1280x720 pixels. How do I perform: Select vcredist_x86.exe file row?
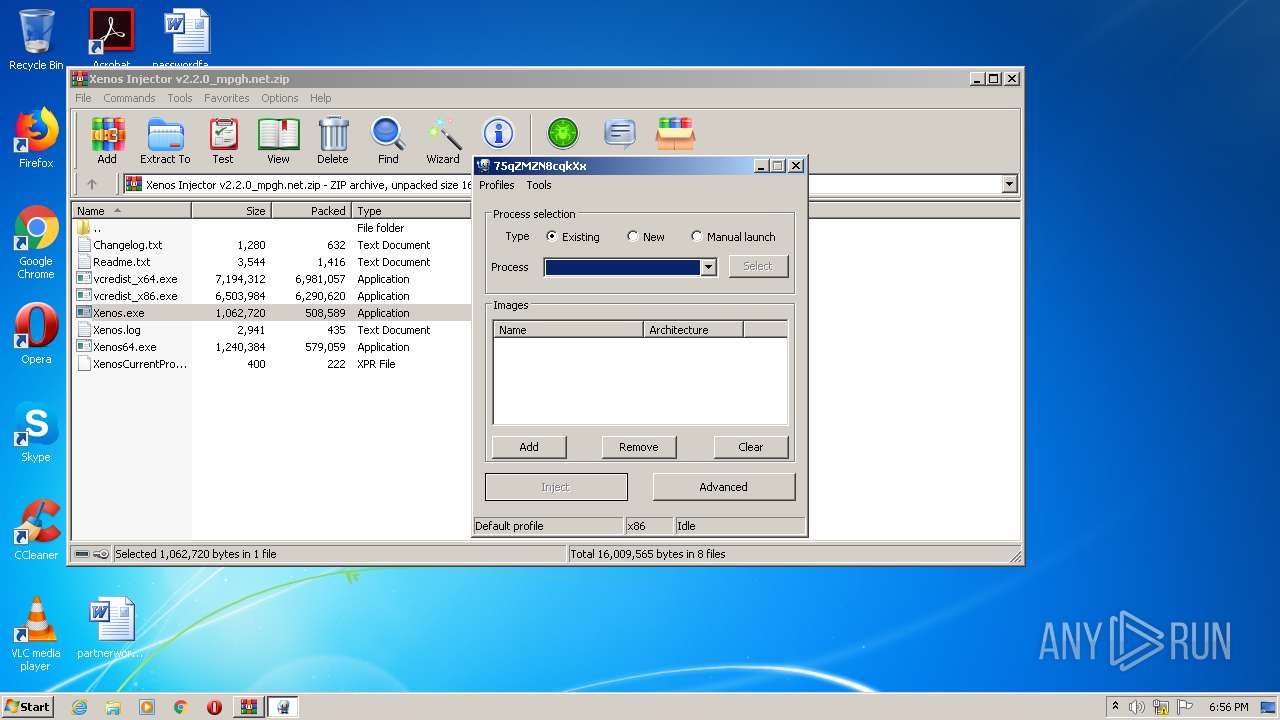point(271,296)
